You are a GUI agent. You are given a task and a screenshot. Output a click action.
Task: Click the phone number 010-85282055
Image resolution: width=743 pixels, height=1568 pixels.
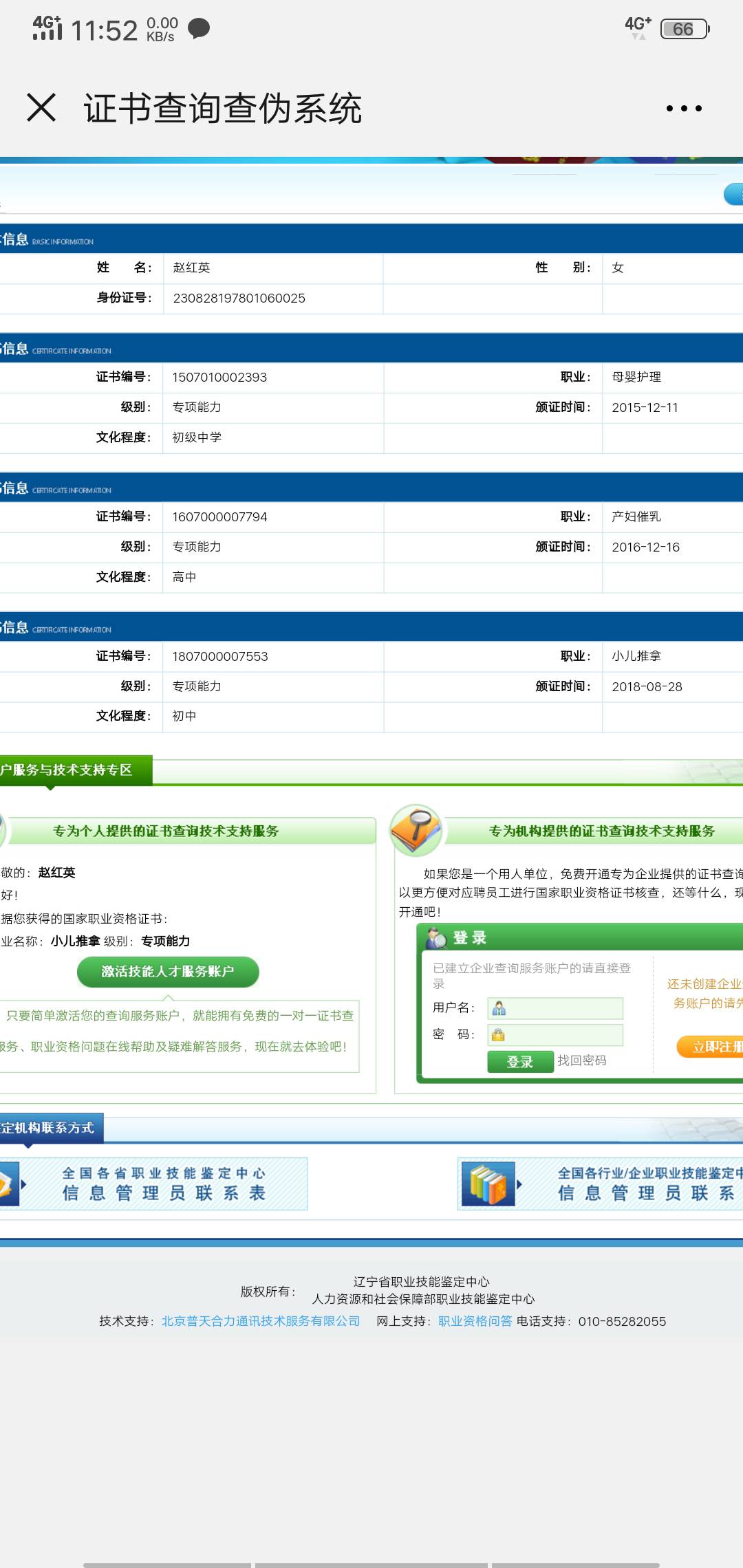622,1321
